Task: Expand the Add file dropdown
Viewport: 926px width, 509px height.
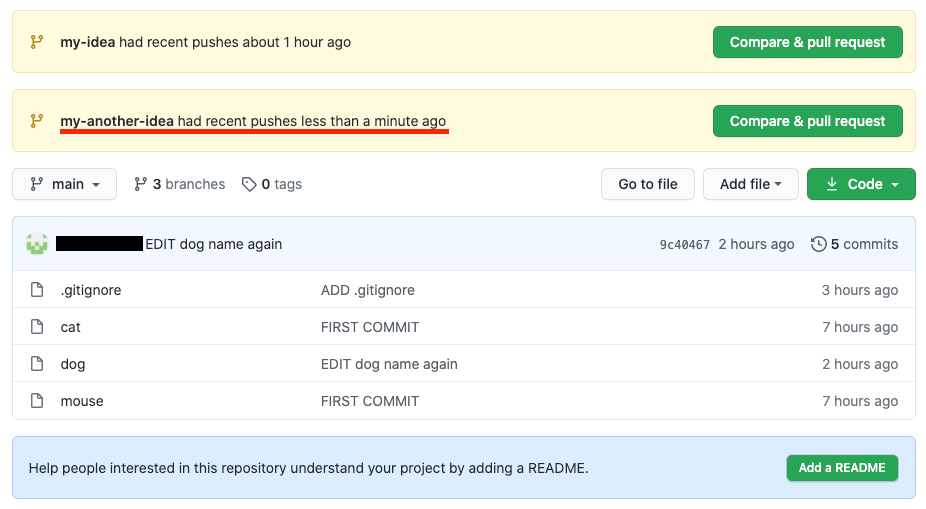Action: (x=751, y=184)
